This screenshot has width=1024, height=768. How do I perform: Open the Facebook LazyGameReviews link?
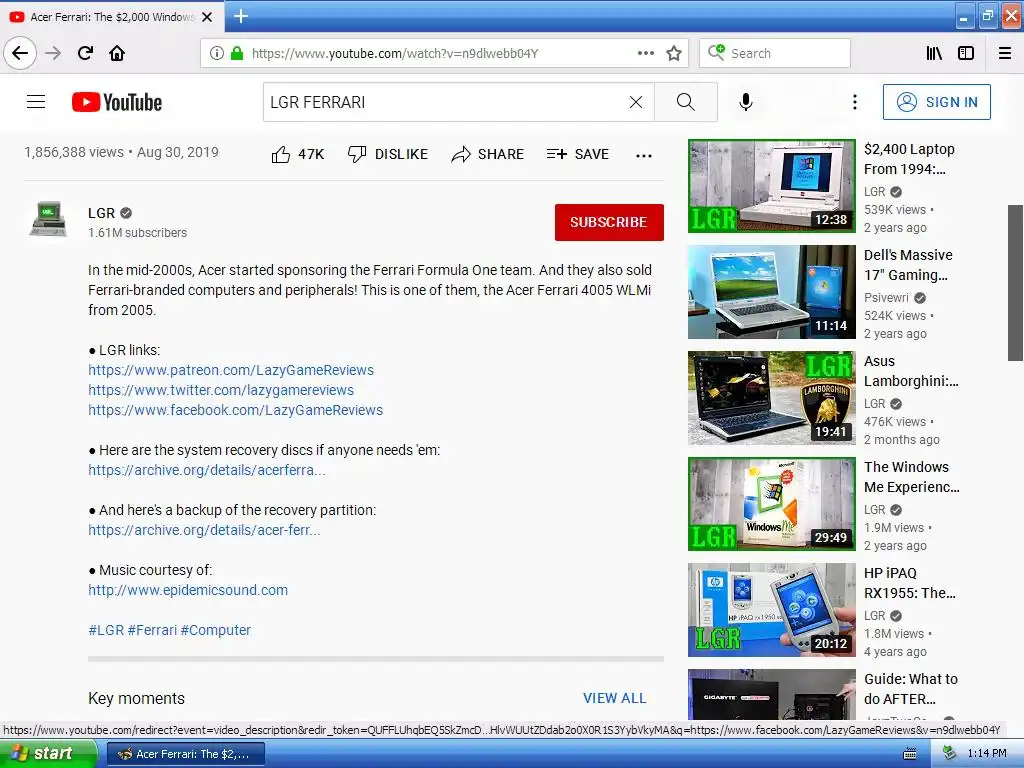coord(236,410)
